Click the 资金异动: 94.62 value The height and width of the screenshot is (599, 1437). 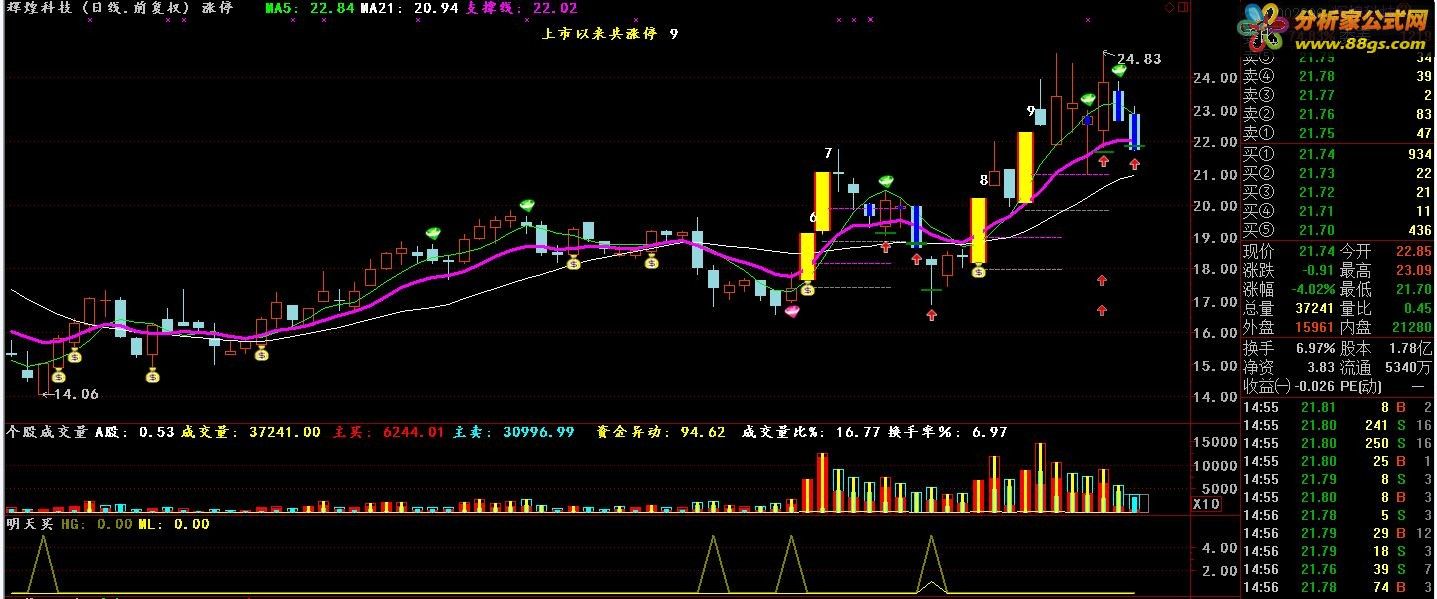661,432
